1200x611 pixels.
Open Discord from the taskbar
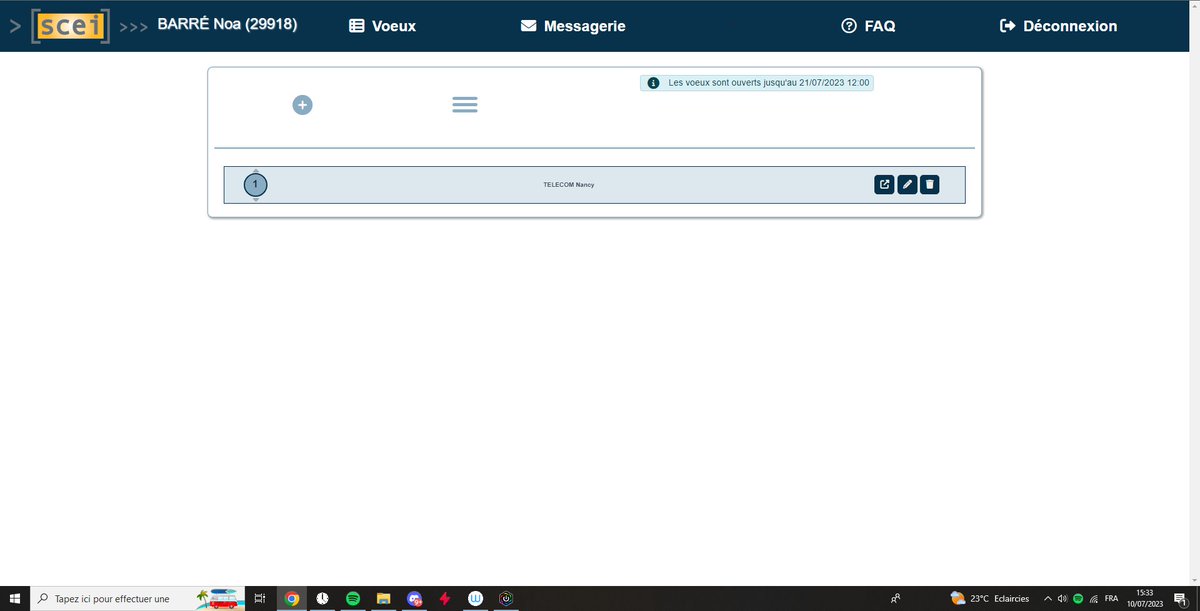[x=414, y=598]
